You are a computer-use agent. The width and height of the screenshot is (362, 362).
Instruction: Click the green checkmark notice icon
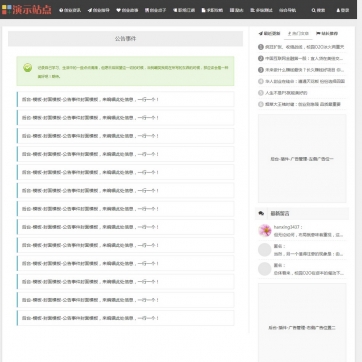coord(28,68)
